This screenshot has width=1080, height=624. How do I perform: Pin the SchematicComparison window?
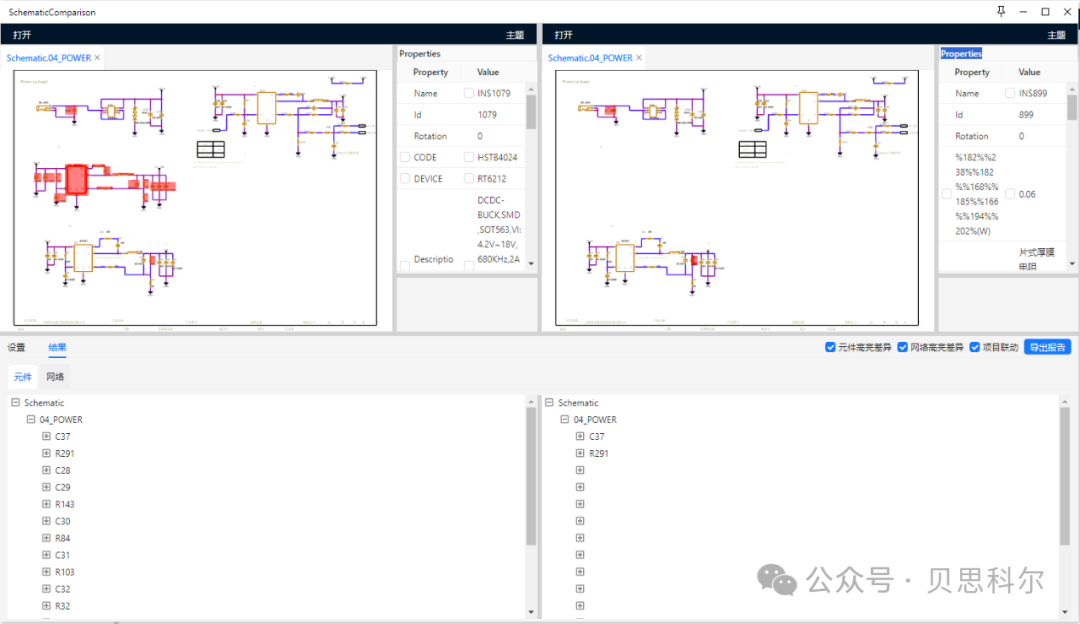[x=1001, y=11]
